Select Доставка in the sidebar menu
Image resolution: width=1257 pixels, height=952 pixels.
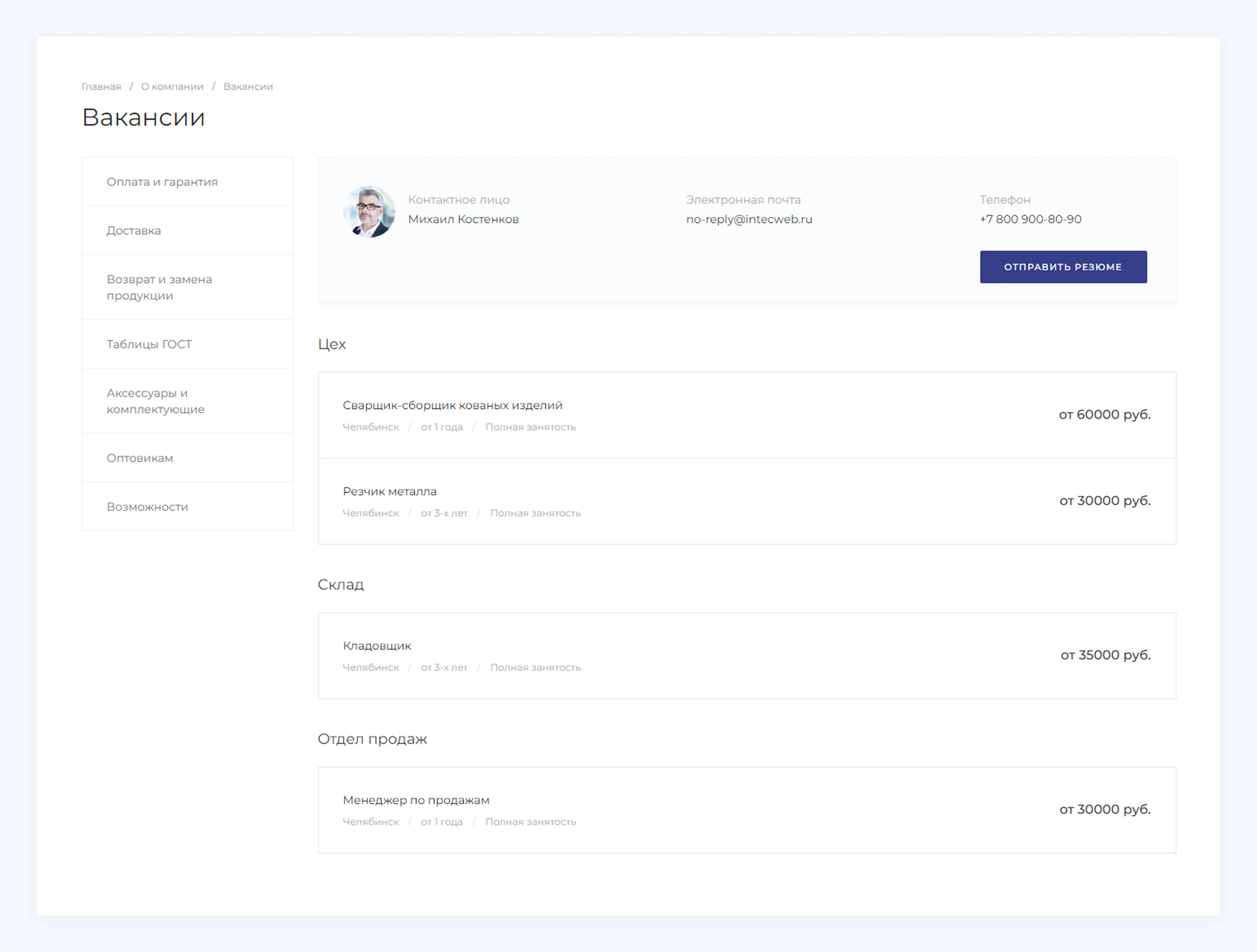(133, 231)
